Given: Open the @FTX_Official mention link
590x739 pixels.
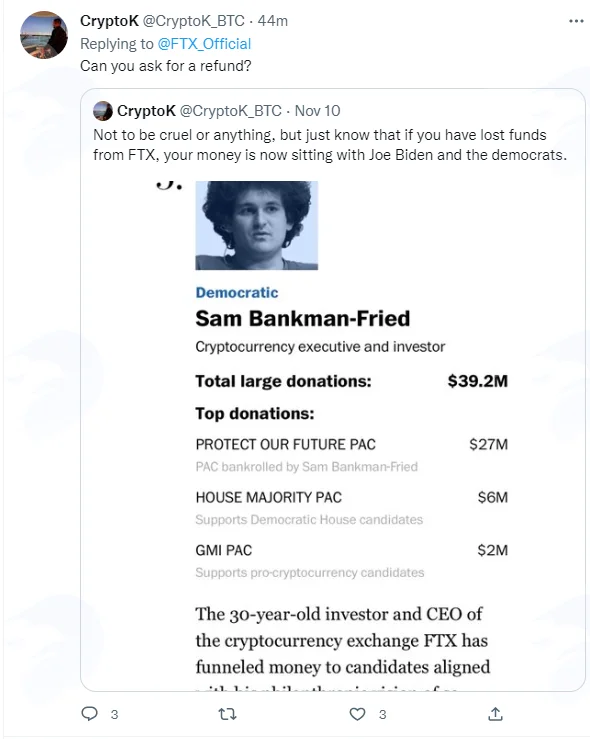Looking at the screenshot, I should coord(204,44).
